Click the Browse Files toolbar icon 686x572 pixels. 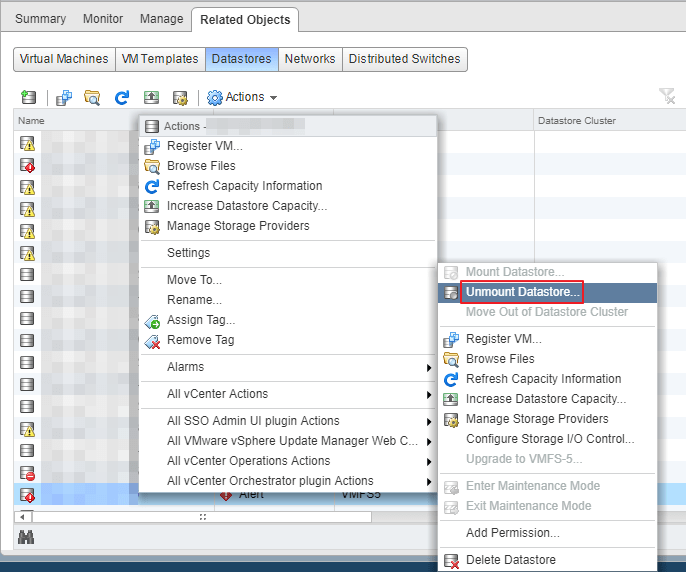click(92, 97)
